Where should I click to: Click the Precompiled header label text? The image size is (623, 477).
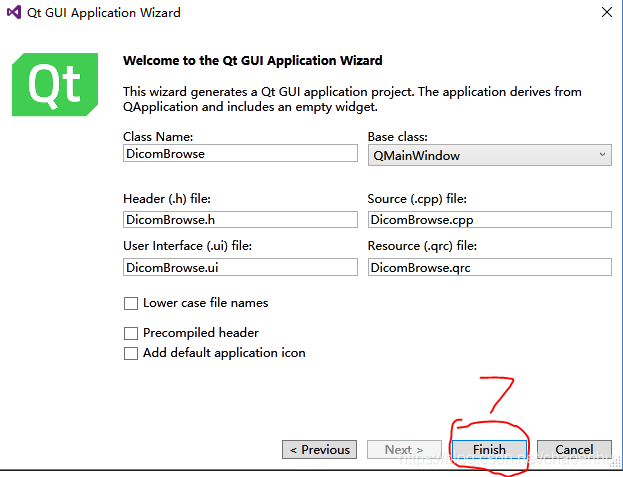point(201,333)
